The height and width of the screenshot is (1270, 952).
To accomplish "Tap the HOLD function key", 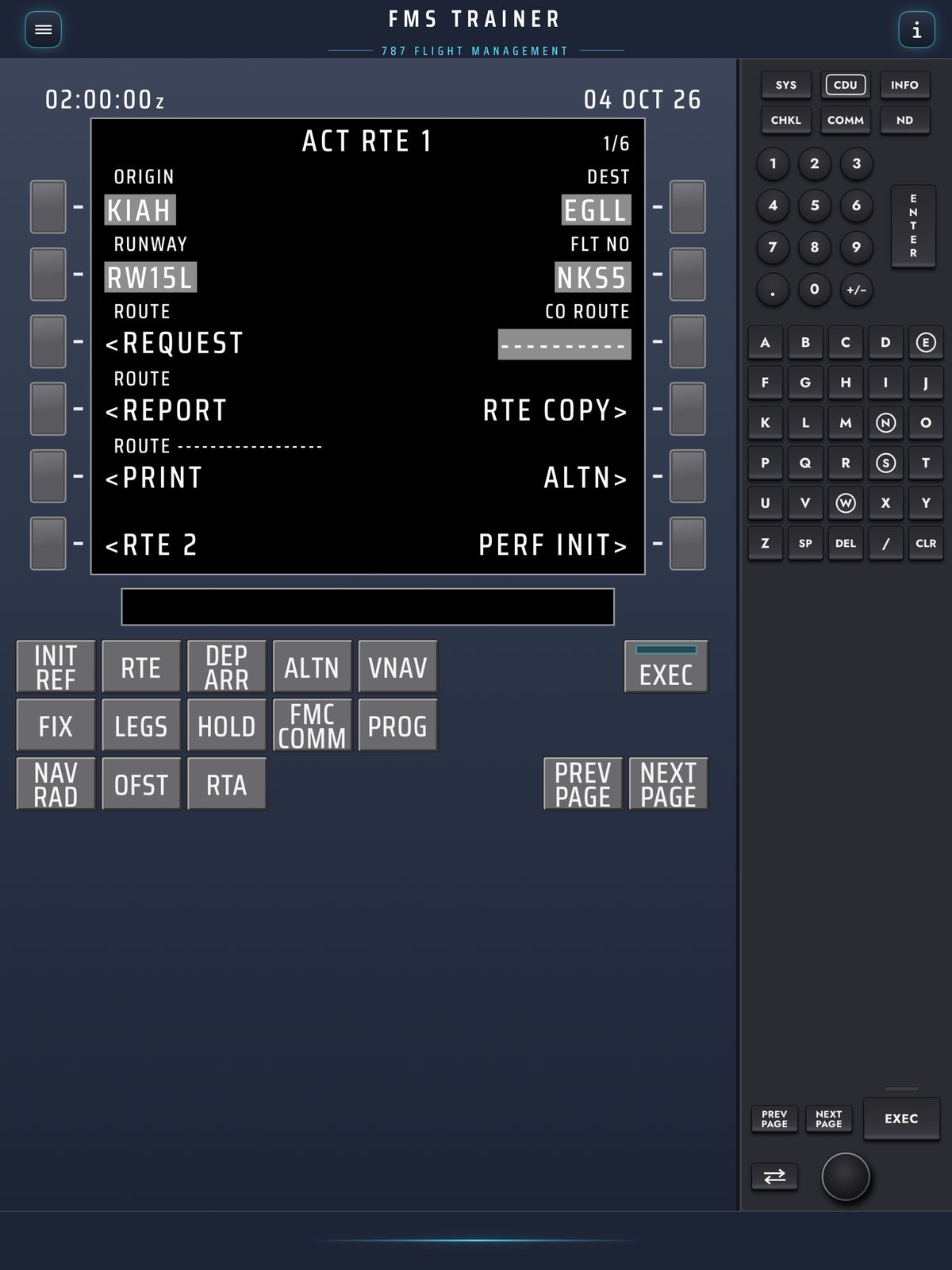I will pyautogui.click(x=227, y=725).
